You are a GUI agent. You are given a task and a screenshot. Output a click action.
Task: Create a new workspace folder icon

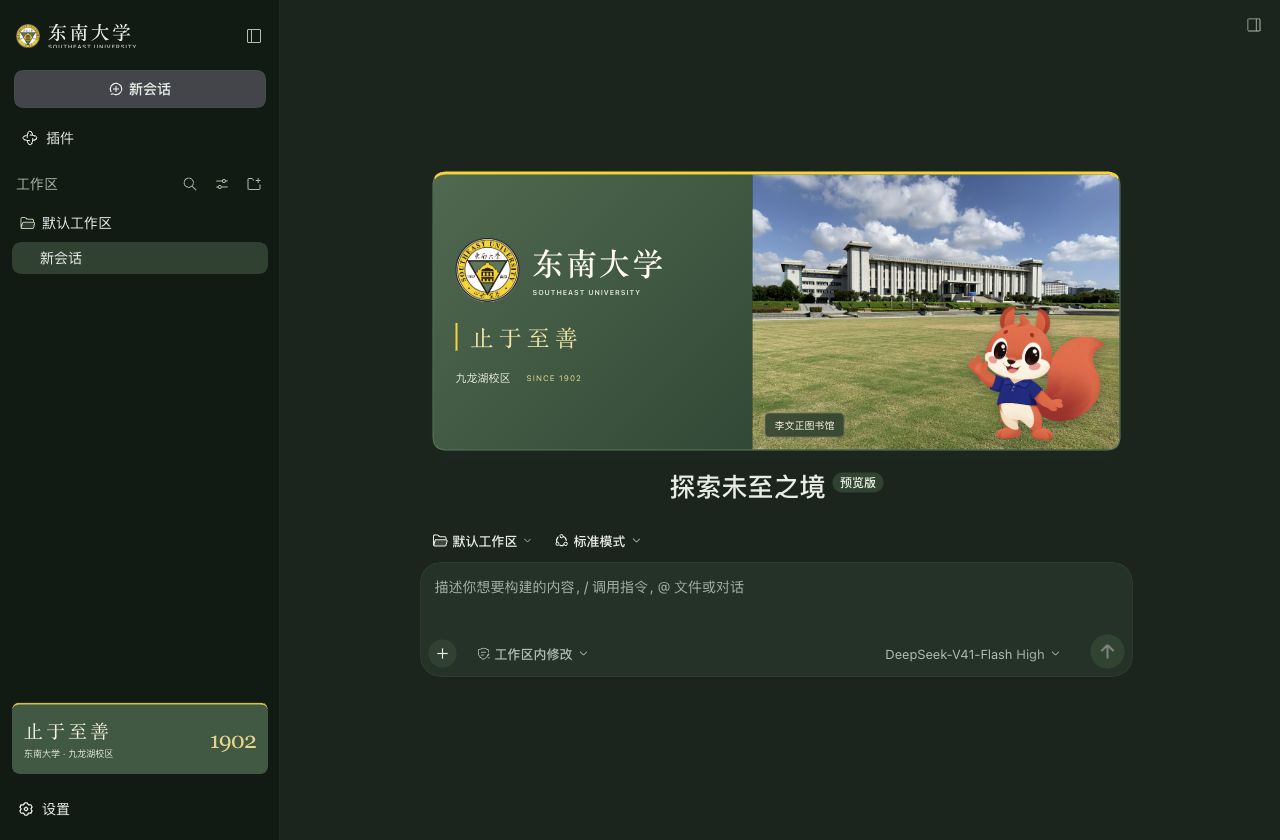pos(254,184)
